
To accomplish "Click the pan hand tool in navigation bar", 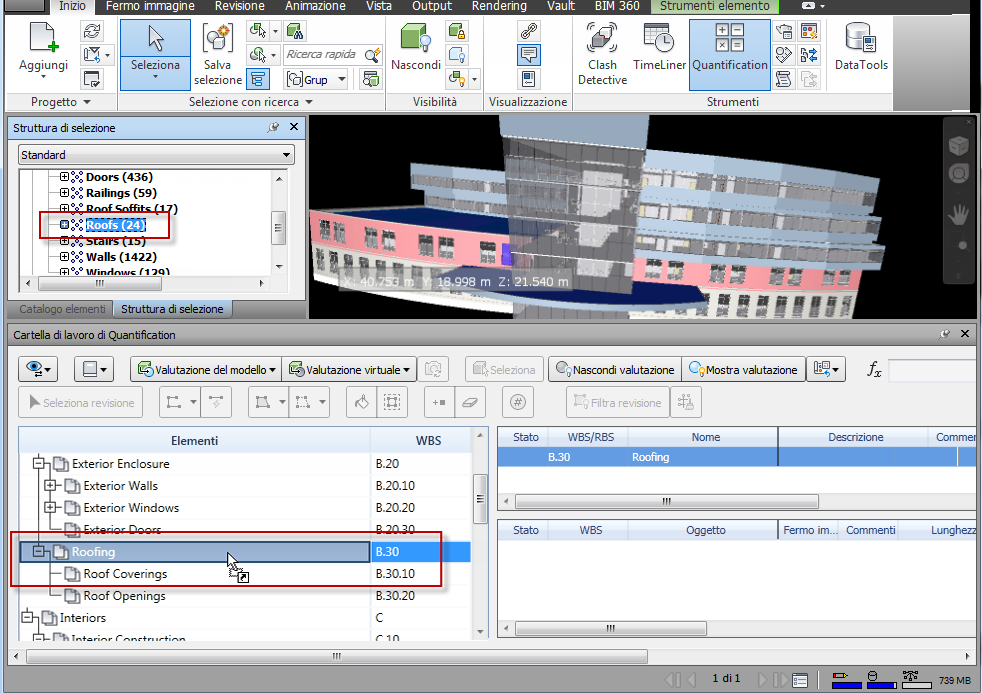I will (959, 215).
